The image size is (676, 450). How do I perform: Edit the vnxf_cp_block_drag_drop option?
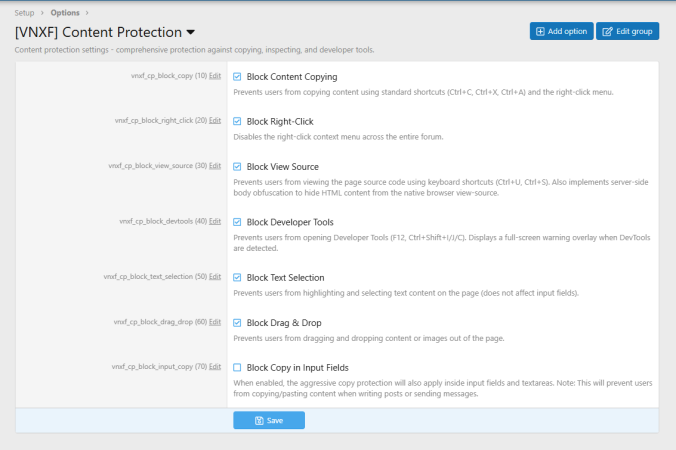click(215, 322)
